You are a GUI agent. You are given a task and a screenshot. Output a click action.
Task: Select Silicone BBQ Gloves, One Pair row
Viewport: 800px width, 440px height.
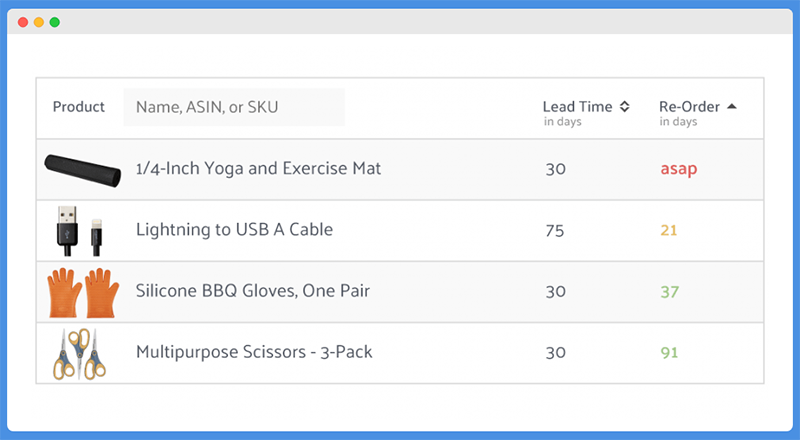tap(400, 292)
